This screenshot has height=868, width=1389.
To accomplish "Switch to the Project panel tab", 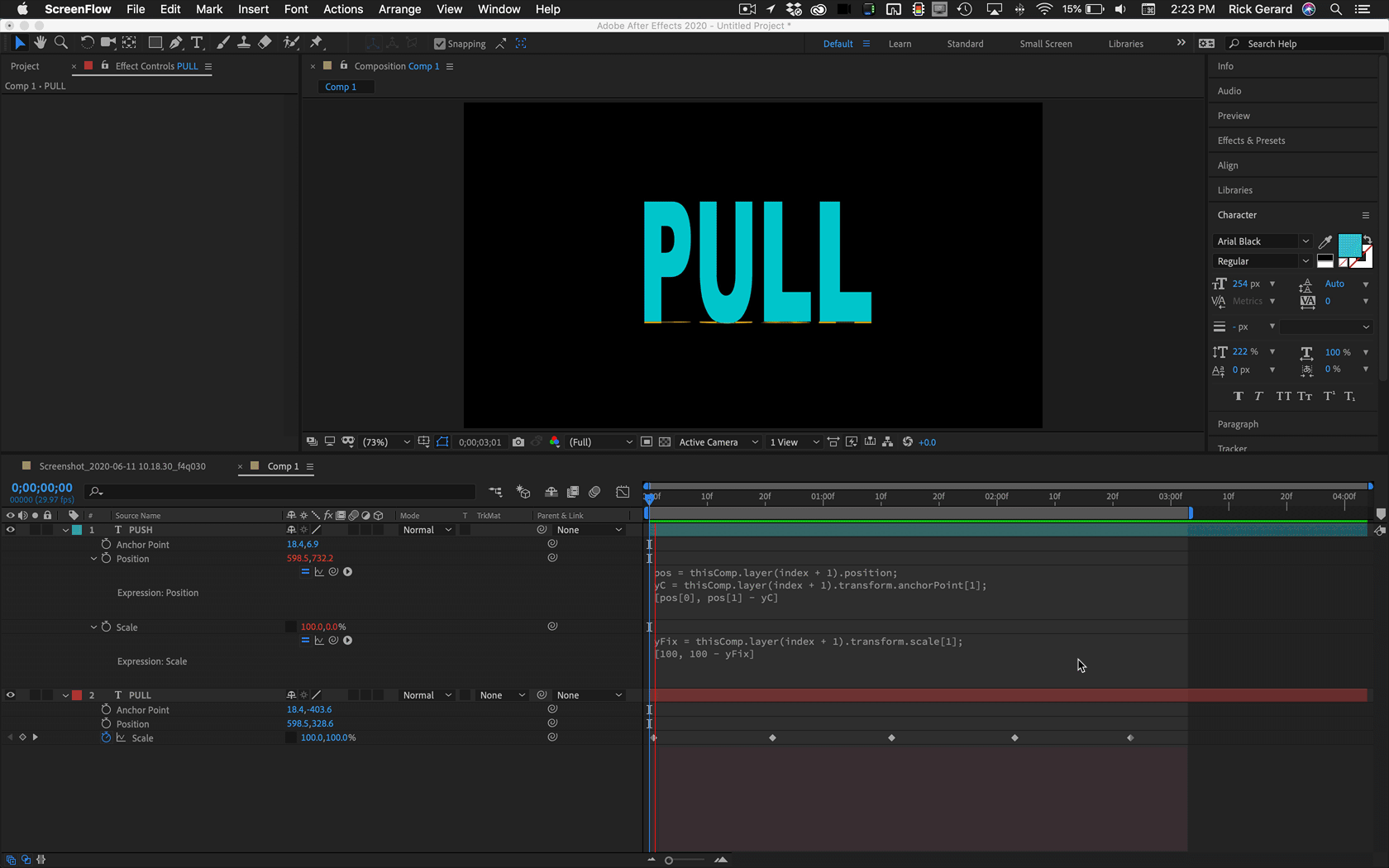I will click(25, 66).
